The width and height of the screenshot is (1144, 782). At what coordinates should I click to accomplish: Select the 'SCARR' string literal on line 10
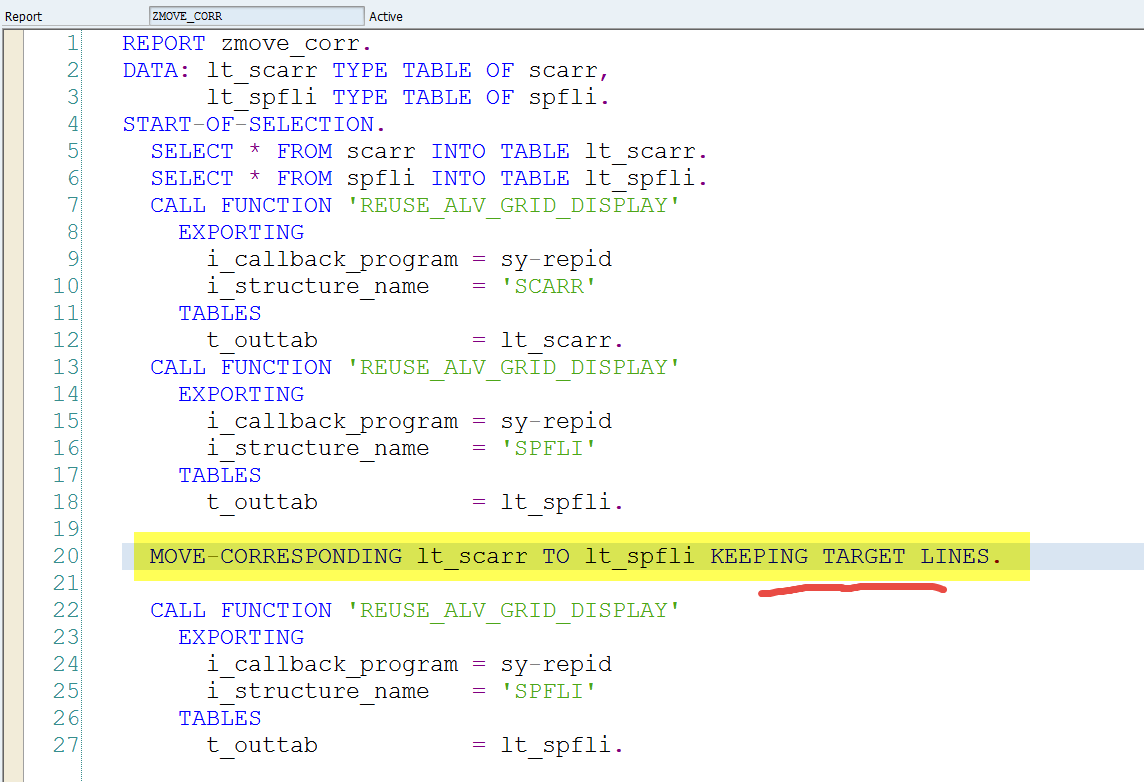(x=548, y=286)
